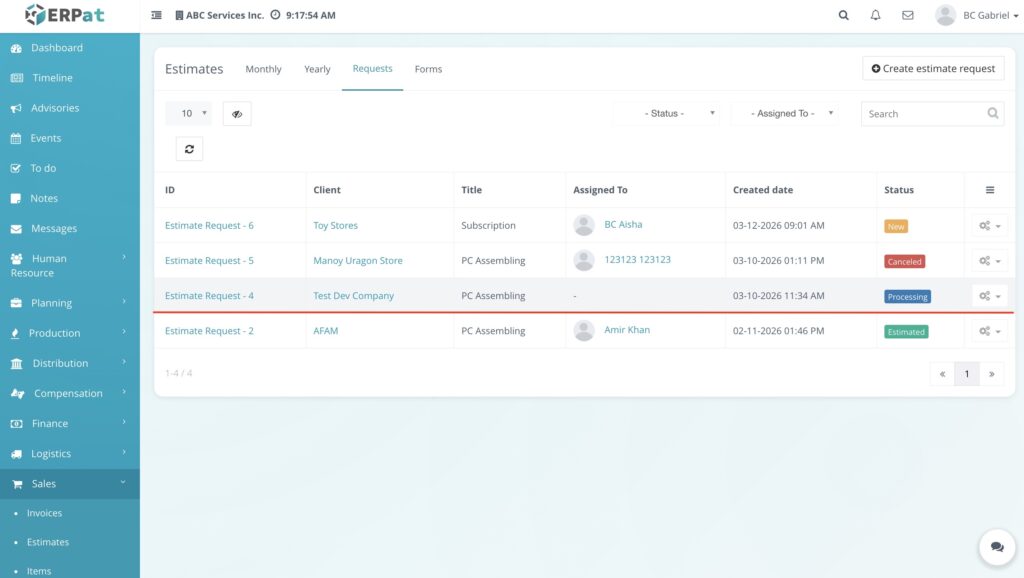
Task: Open the Toy Stores client link
Action: [335, 226]
